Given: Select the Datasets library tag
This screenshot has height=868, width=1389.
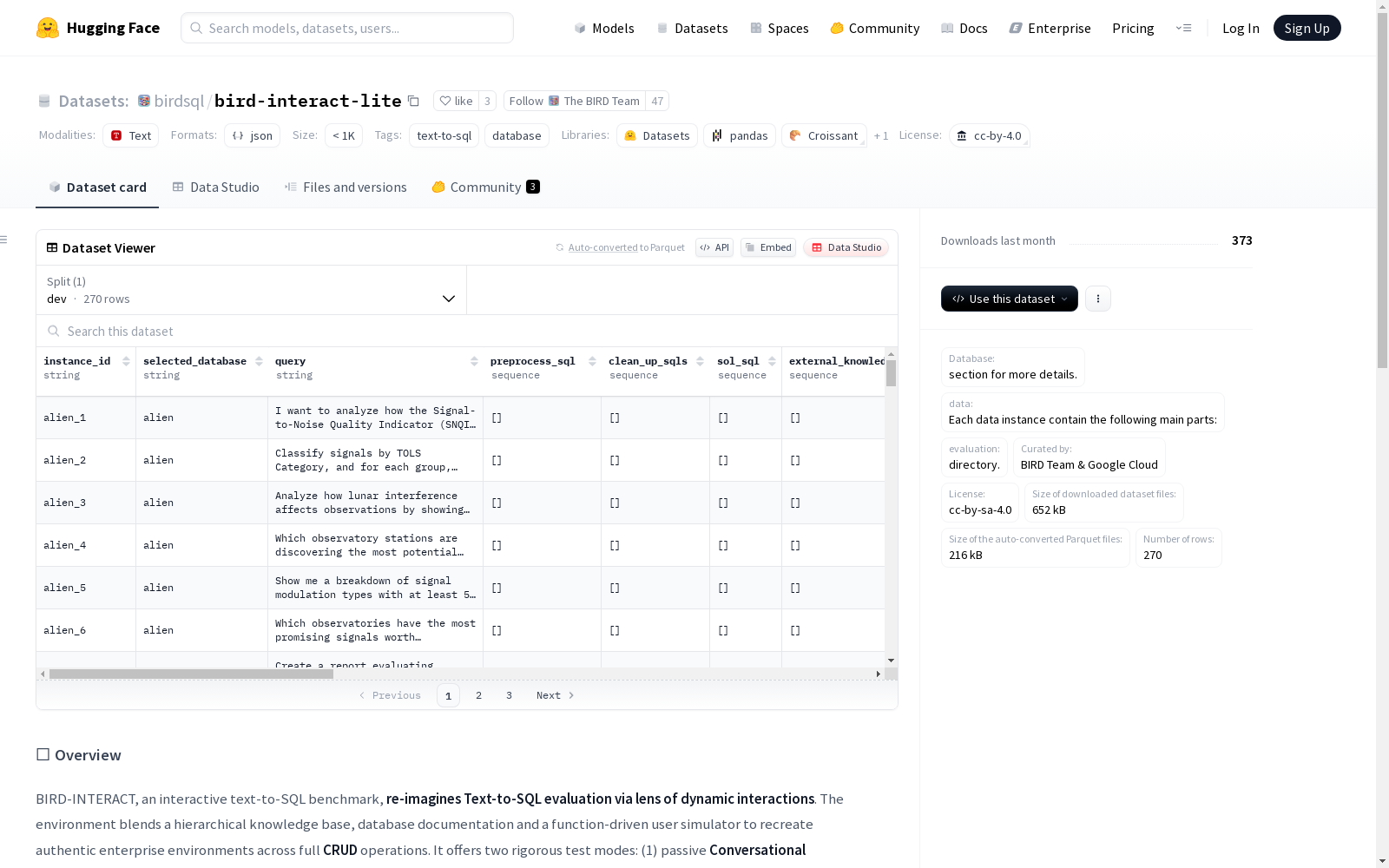Looking at the screenshot, I should tap(657, 135).
